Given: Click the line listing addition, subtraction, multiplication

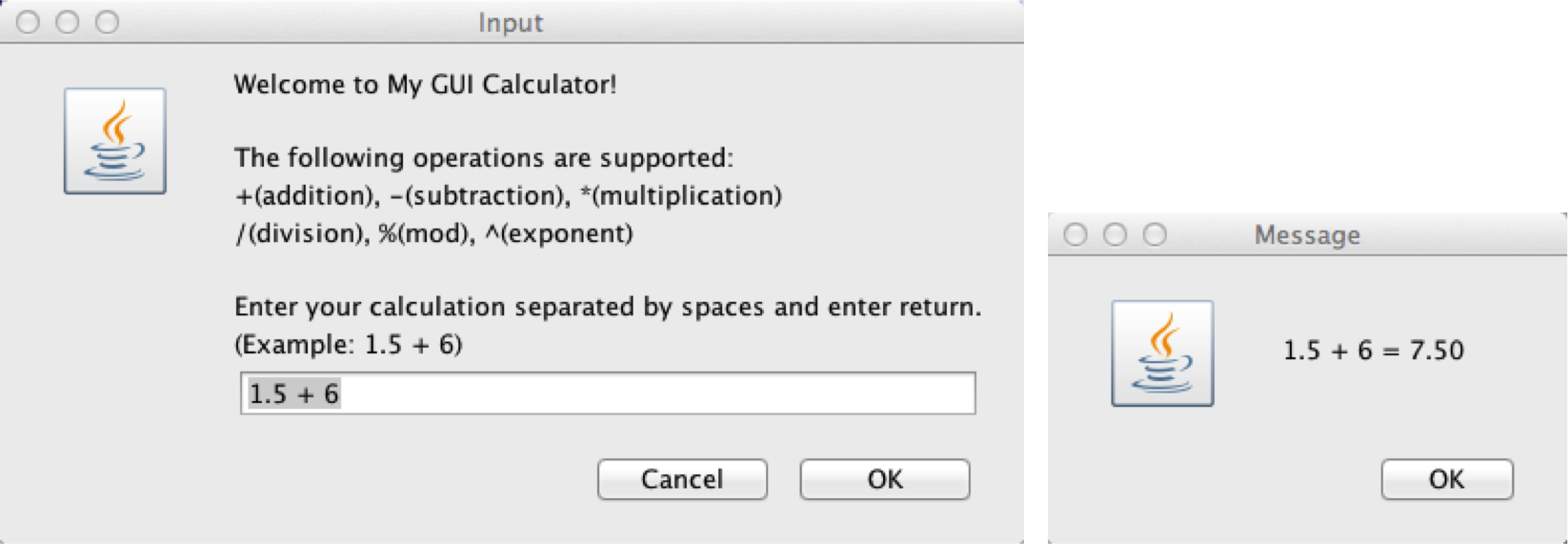Looking at the screenshot, I should pyautogui.click(x=508, y=196).
